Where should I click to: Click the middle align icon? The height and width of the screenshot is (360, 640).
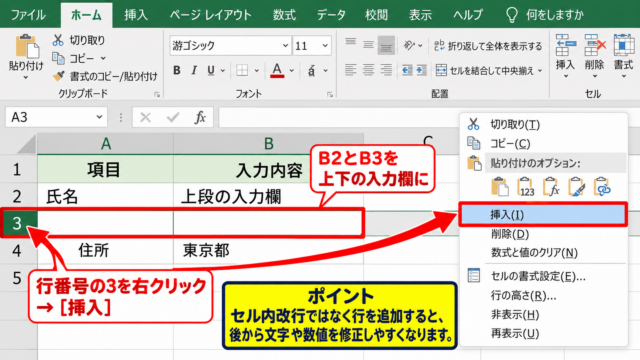pos(368,44)
